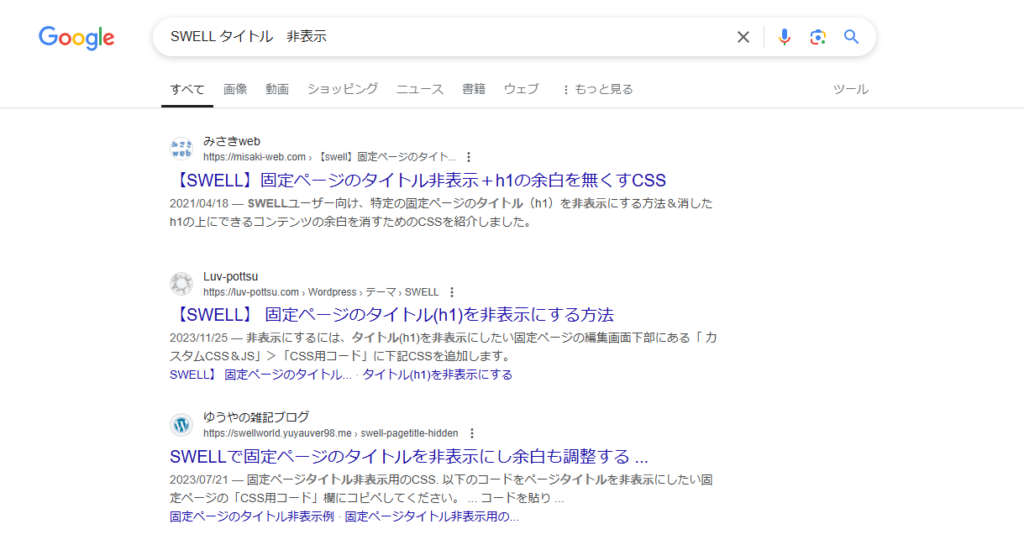Open more options for misaki-web.com result
Viewport: 1024px width, 545px height.
coord(468,157)
